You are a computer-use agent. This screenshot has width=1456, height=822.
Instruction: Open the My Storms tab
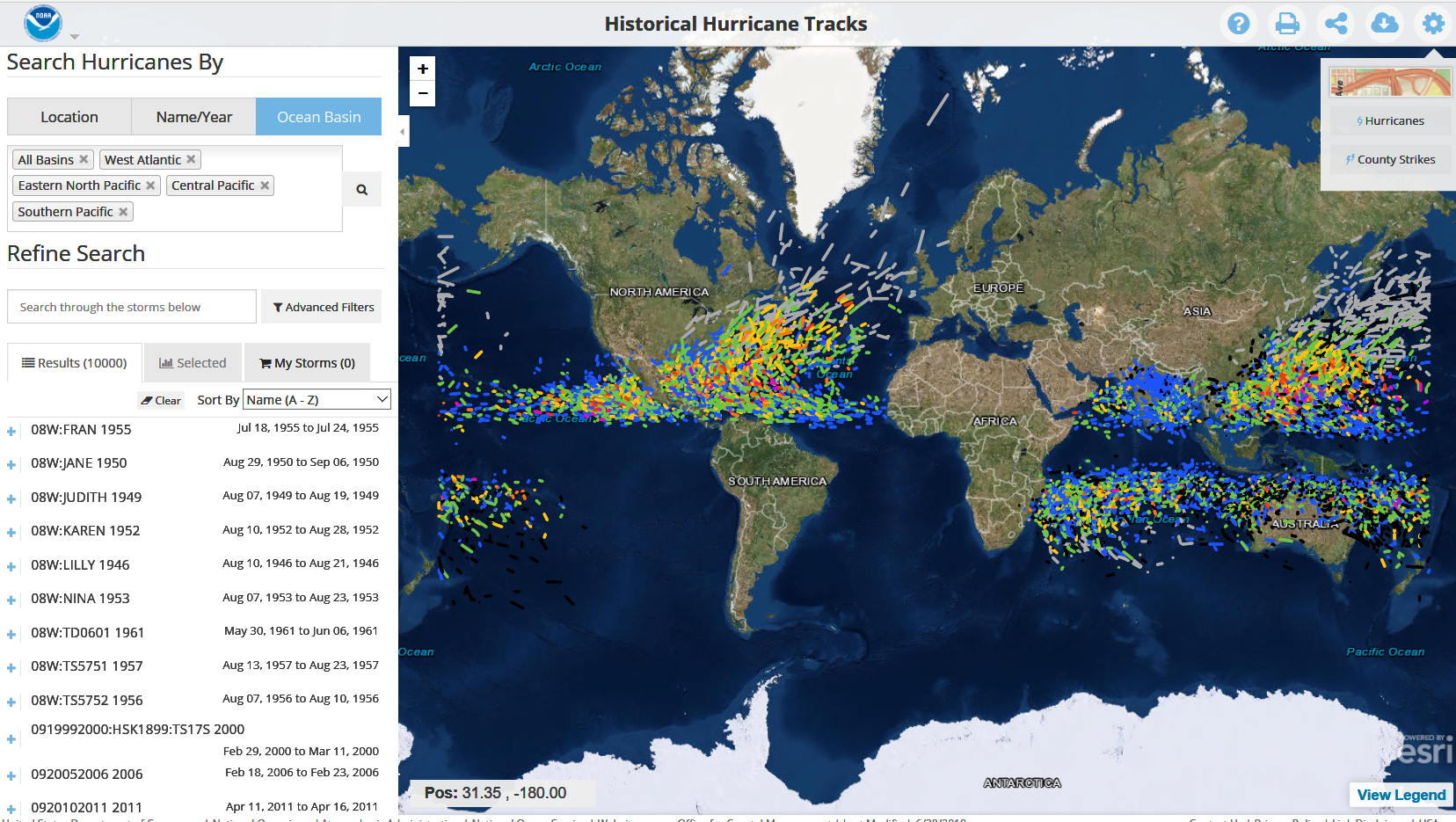click(x=307, y=363)
